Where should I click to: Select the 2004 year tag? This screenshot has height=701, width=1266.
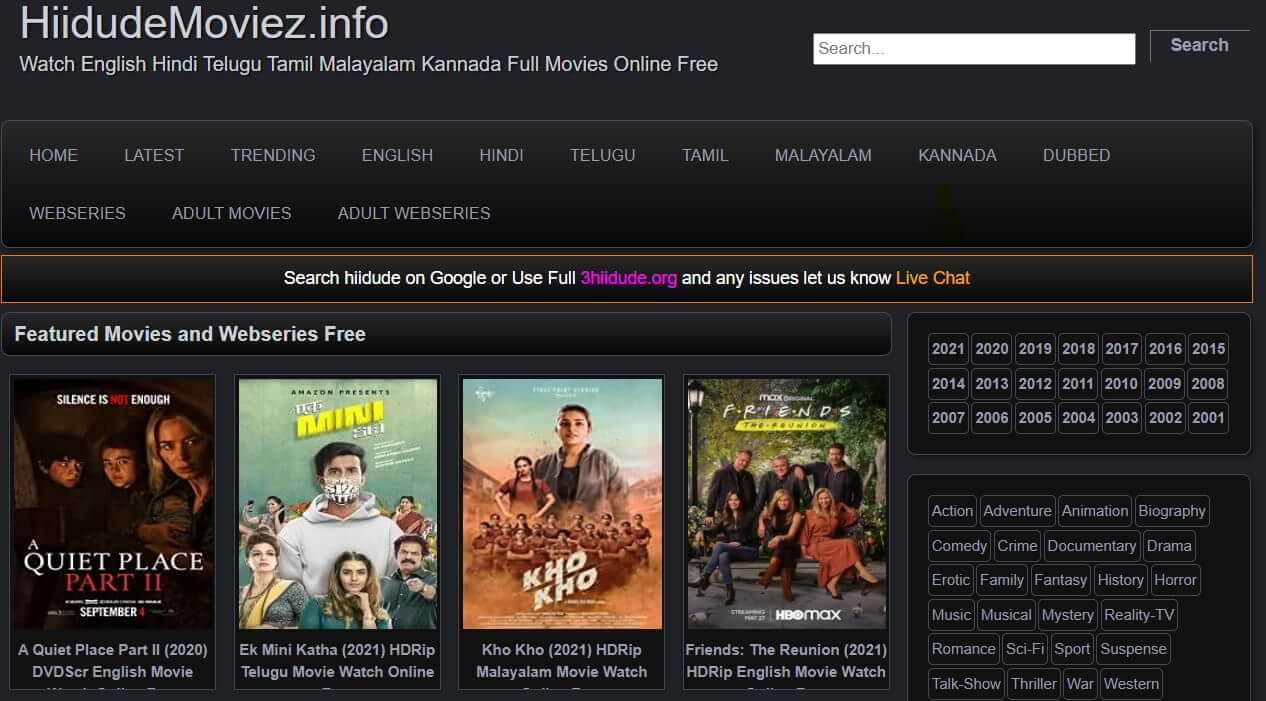(x=1078, y=418)
